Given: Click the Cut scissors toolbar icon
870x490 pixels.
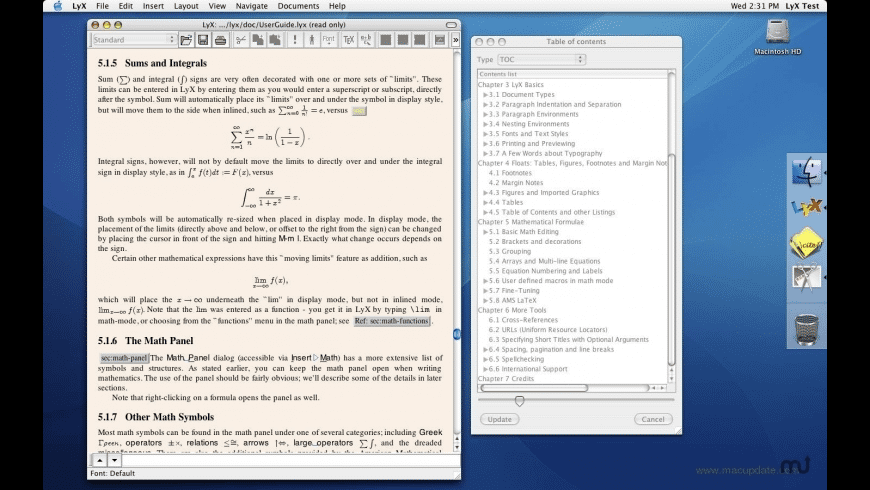Looking at the screenshot, I should click(x=241, y=40).
